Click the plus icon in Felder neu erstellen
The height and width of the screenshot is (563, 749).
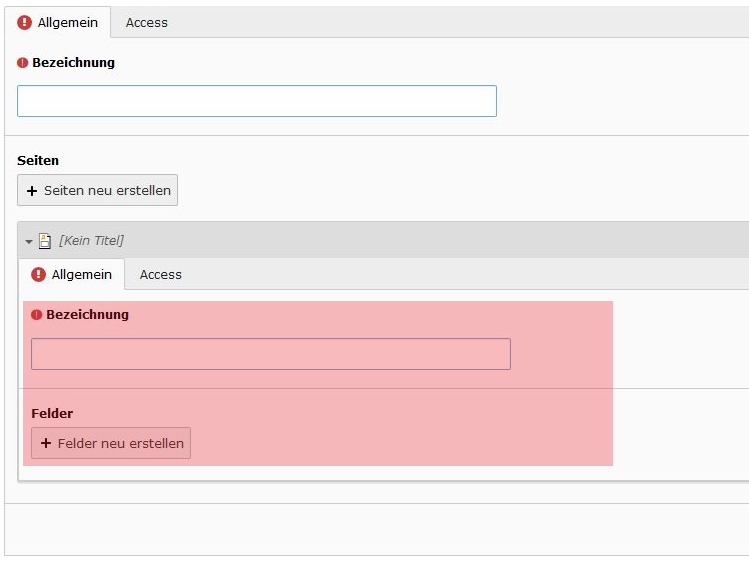click(46, 443)
